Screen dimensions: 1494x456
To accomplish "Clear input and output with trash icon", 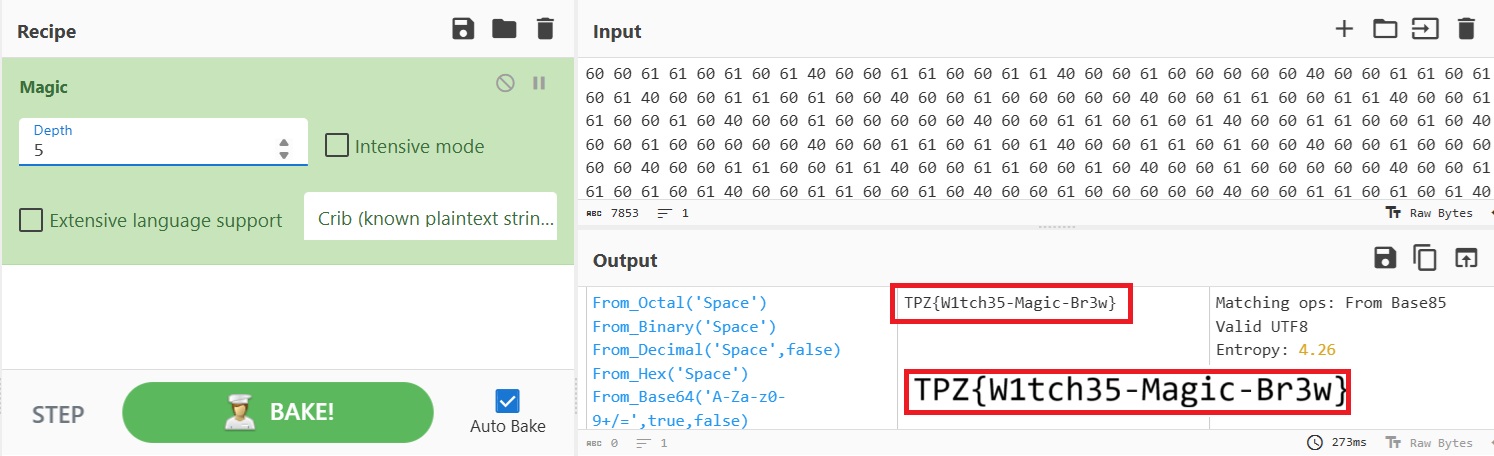I will tap(1466, 29).
